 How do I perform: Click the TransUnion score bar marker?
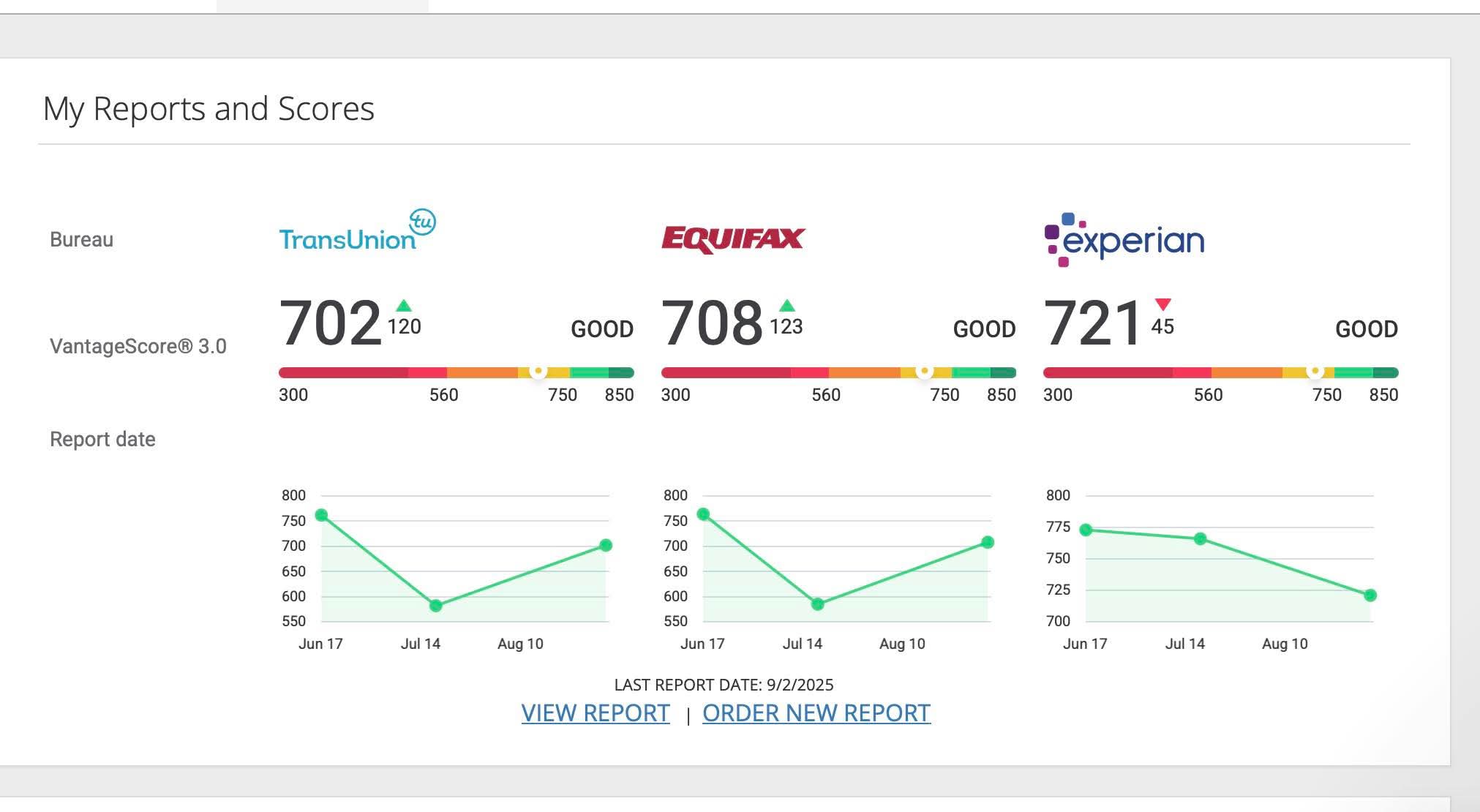(538, 372)
